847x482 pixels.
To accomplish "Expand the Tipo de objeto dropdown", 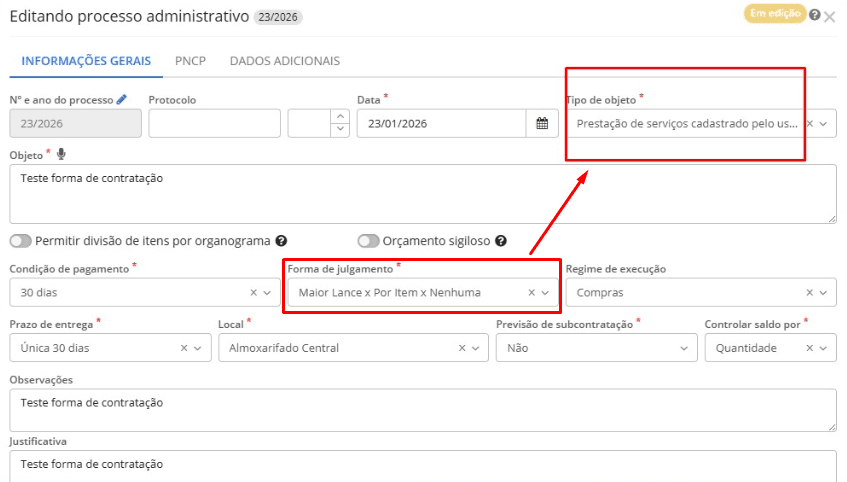I will (x=824, y=123).
